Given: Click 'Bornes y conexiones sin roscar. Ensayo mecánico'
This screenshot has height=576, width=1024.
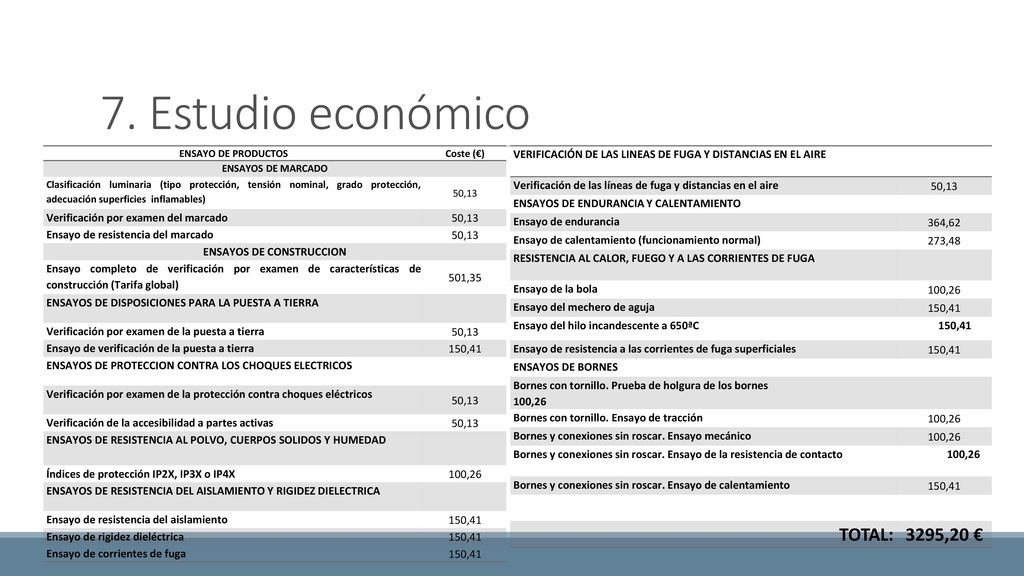Looking at the screenshot, I should pos(632,436).
